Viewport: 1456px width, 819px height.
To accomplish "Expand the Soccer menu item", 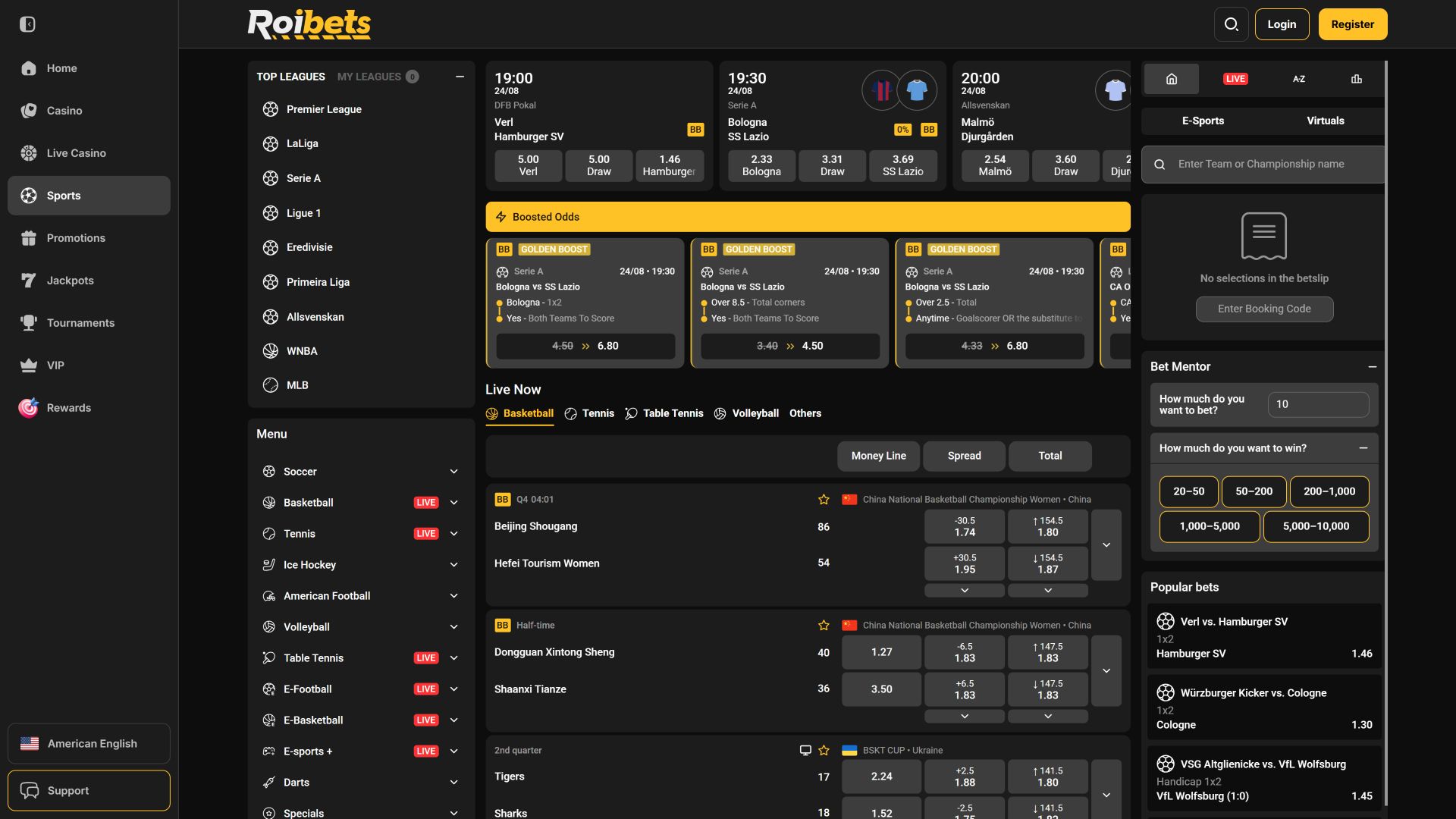I will coord(361,472).
